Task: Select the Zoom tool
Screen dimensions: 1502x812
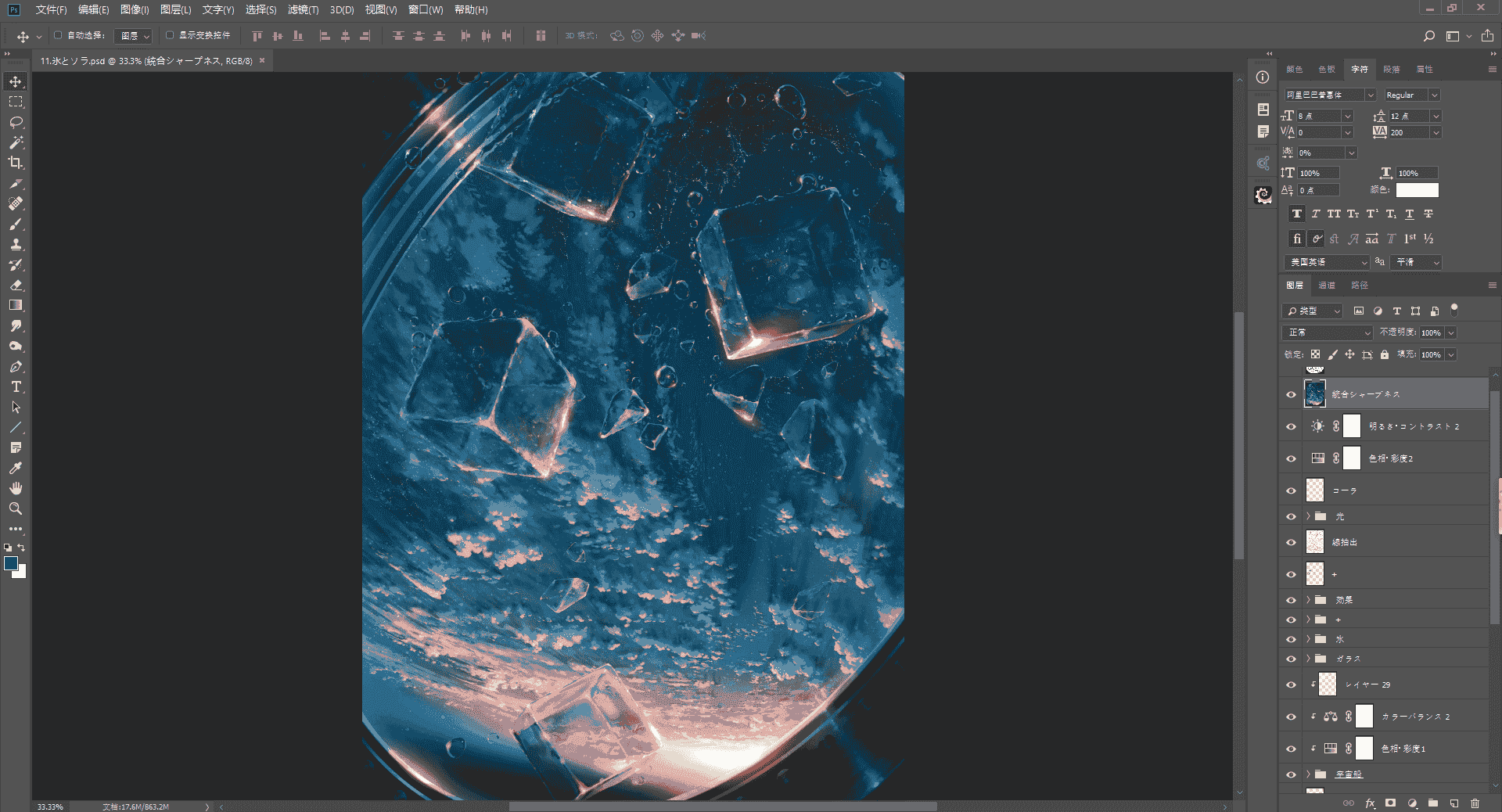Action: 16,508
